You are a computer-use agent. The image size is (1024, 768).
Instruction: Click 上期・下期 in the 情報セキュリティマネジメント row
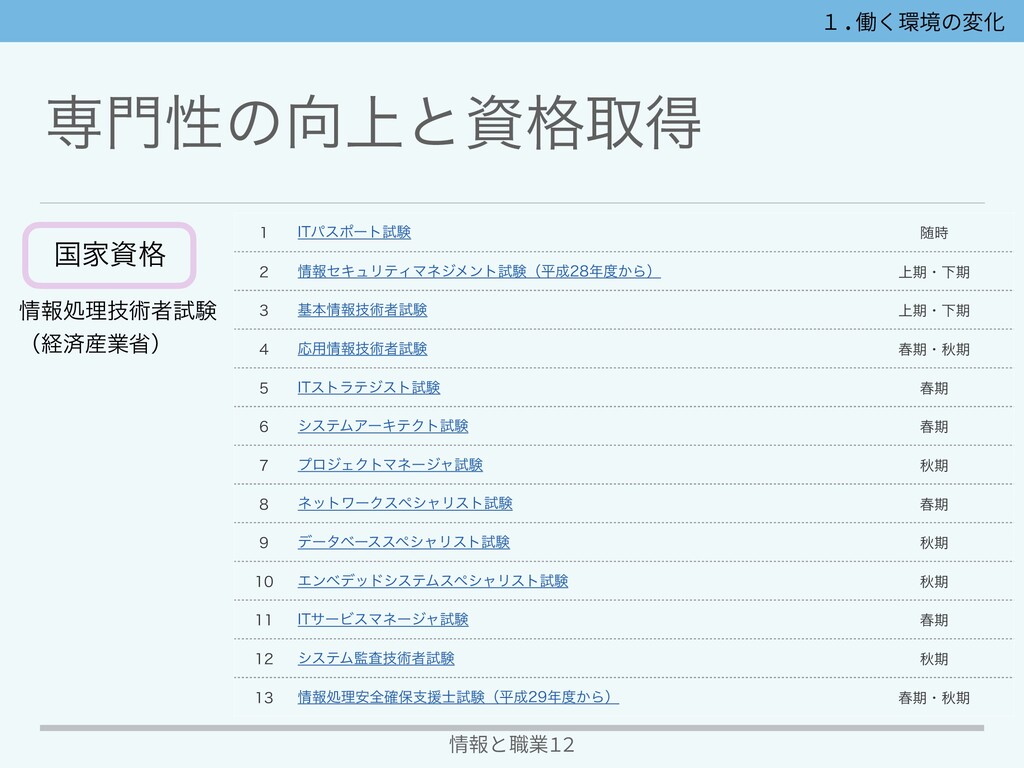(x=934, y=272)
